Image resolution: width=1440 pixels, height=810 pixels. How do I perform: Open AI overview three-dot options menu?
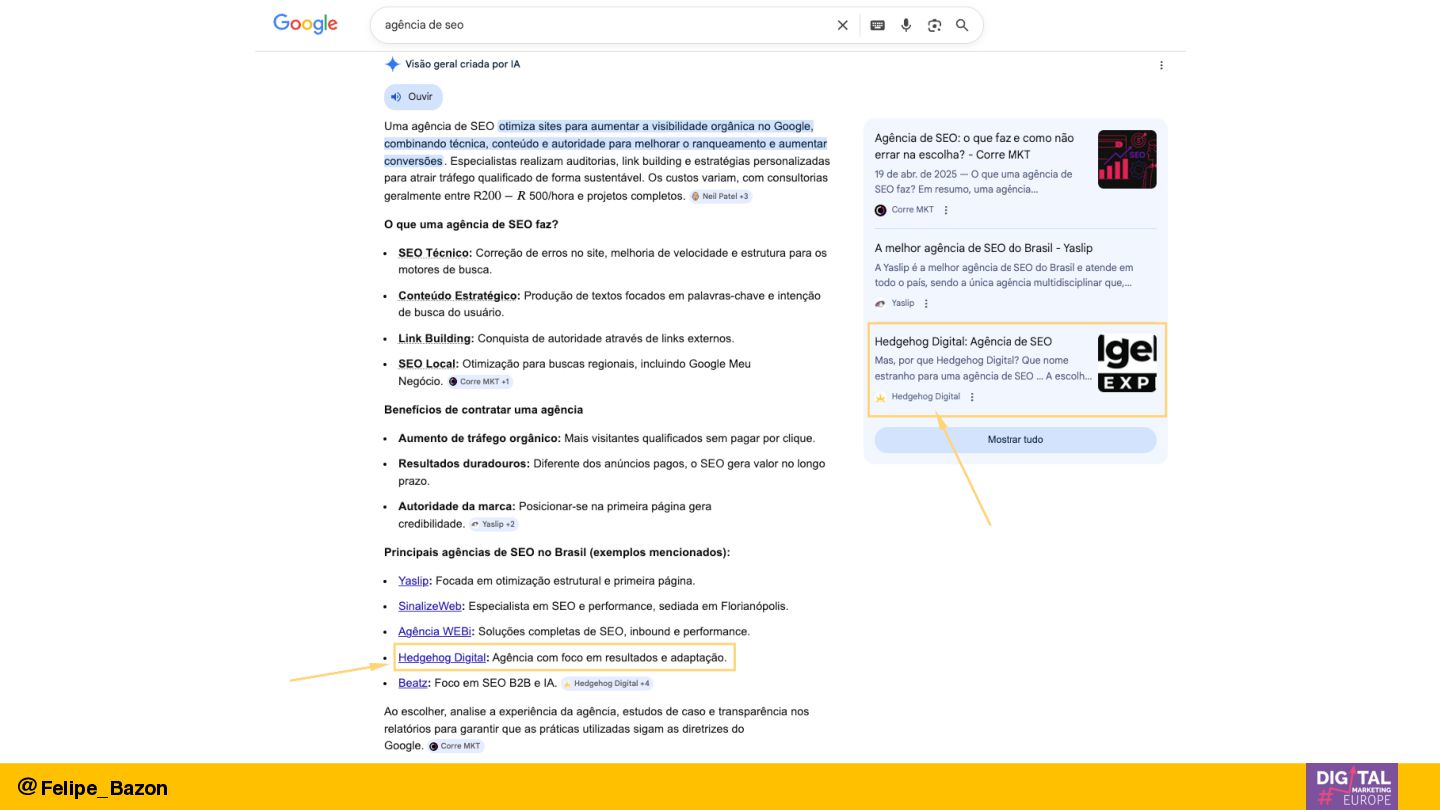tap(1161, 65)
